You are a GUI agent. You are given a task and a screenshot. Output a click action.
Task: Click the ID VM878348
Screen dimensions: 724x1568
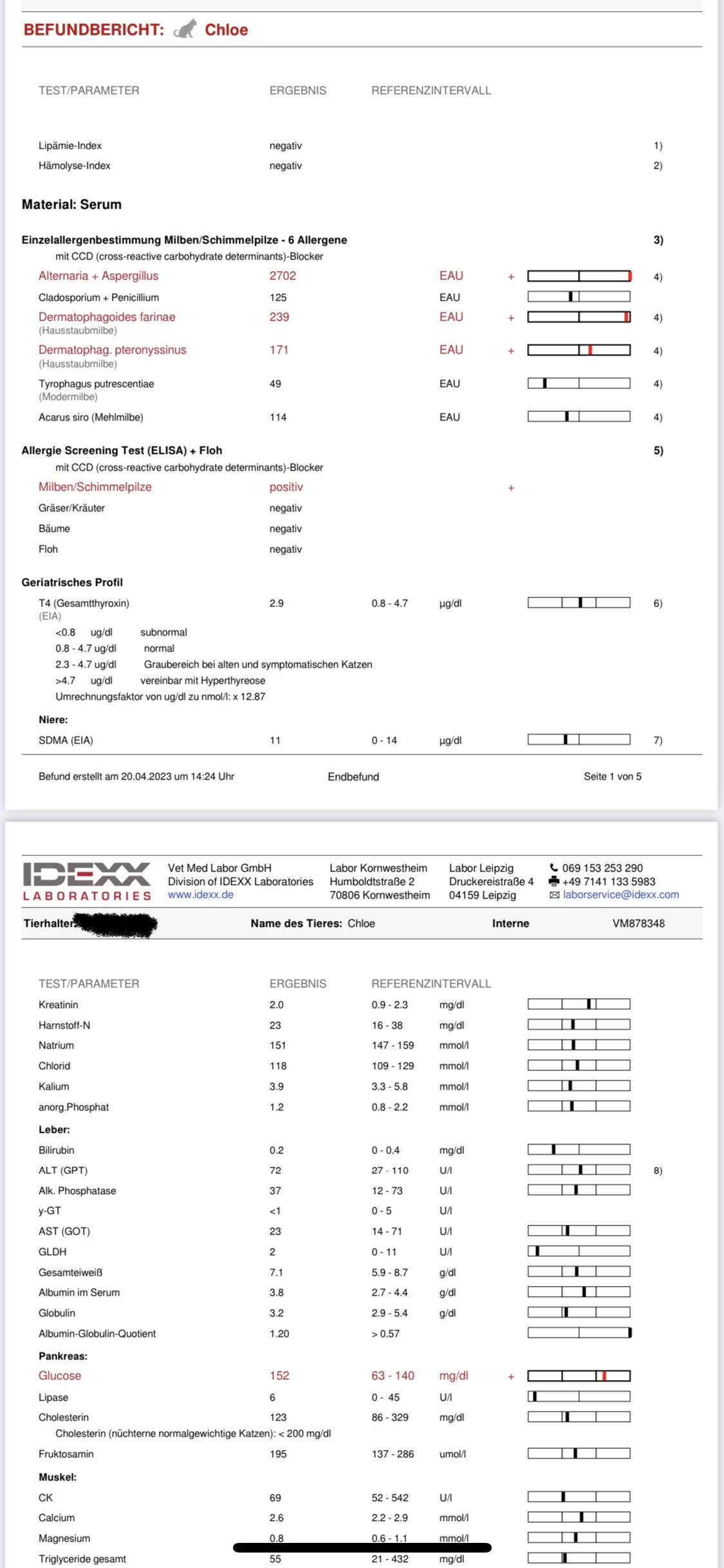tap(638, 923)
